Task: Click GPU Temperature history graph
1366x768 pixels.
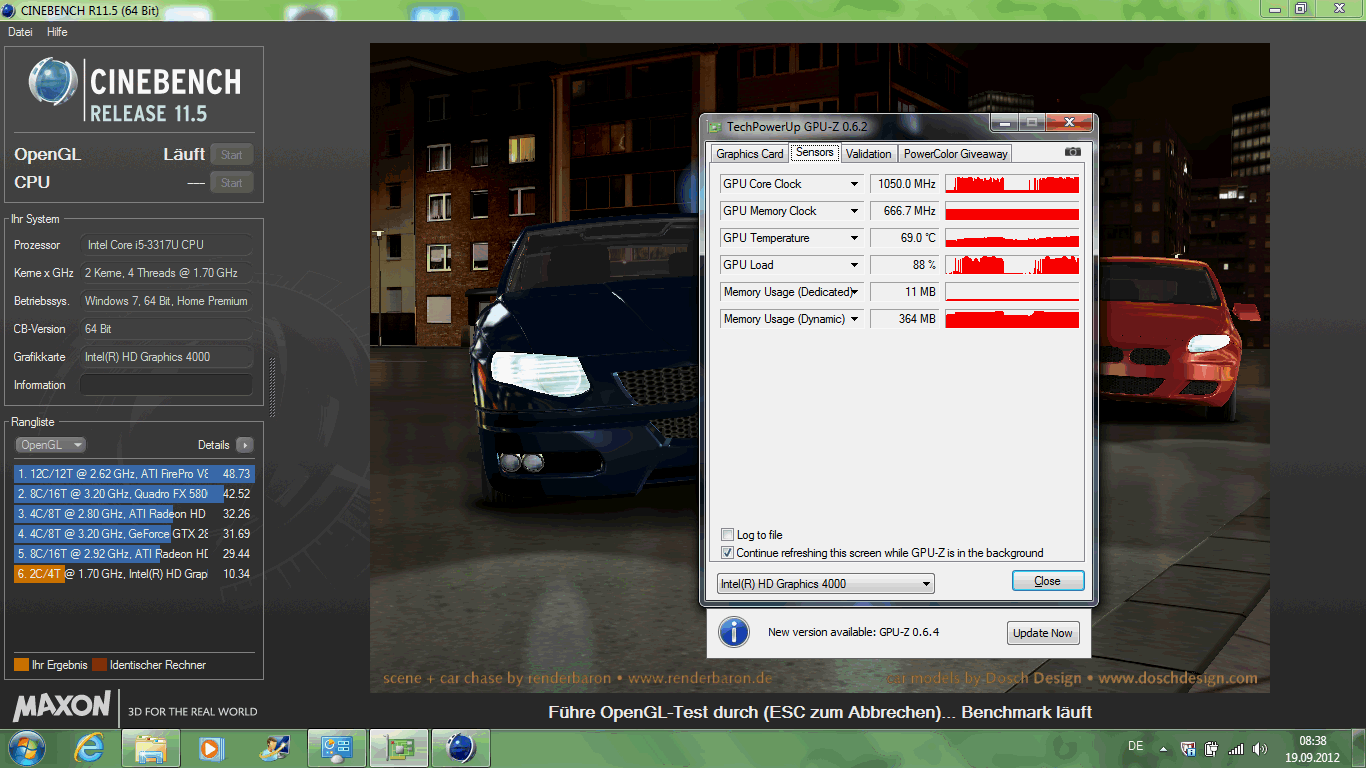Action: pyautogui.click(x=1012, y=238)
